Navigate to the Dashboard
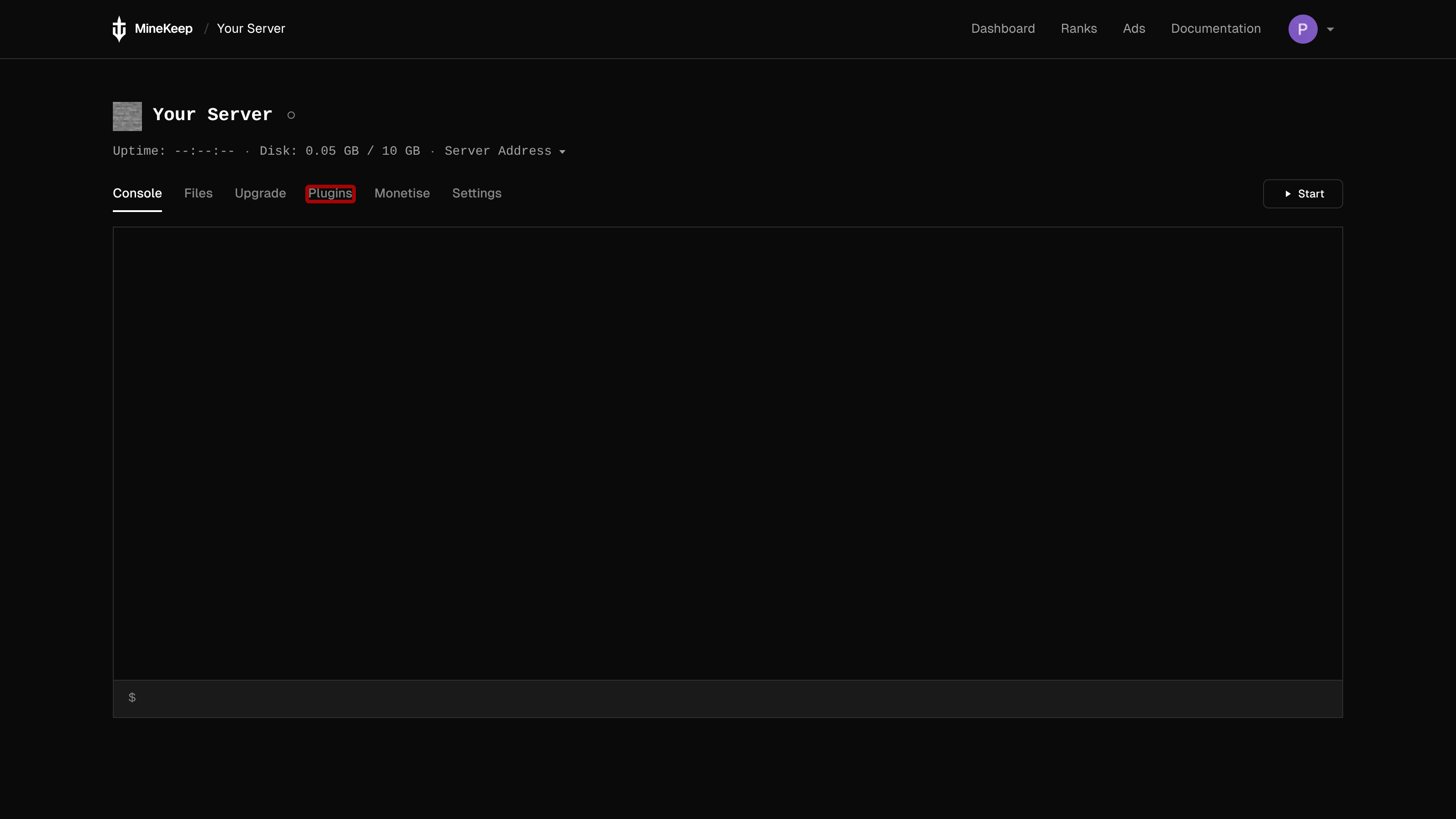The width and height of the screenshot is (1456, 819). 1003,28
